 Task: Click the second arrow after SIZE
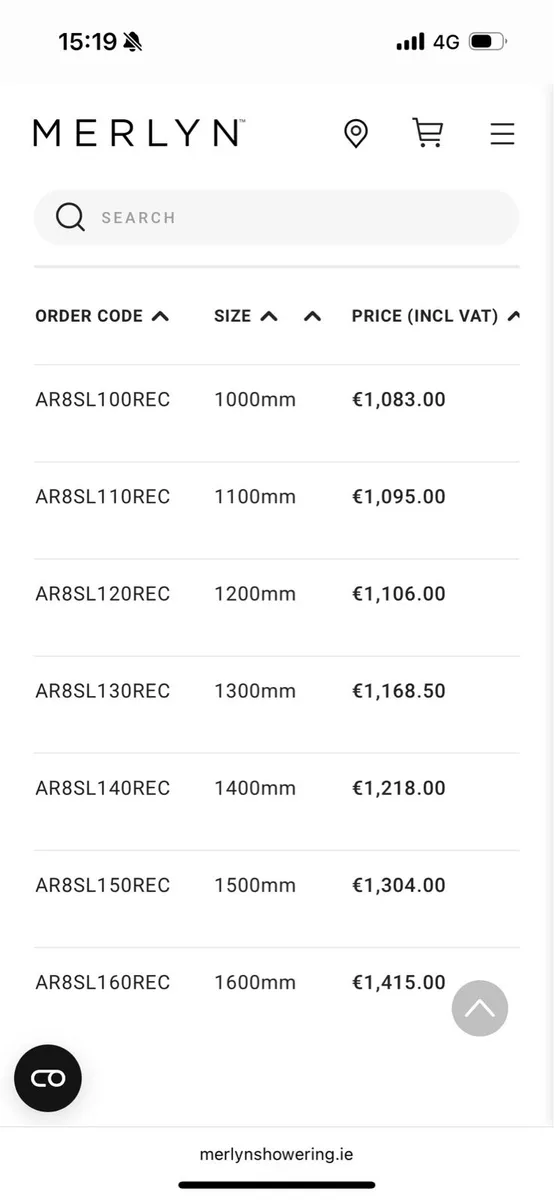tap(312, 316)
